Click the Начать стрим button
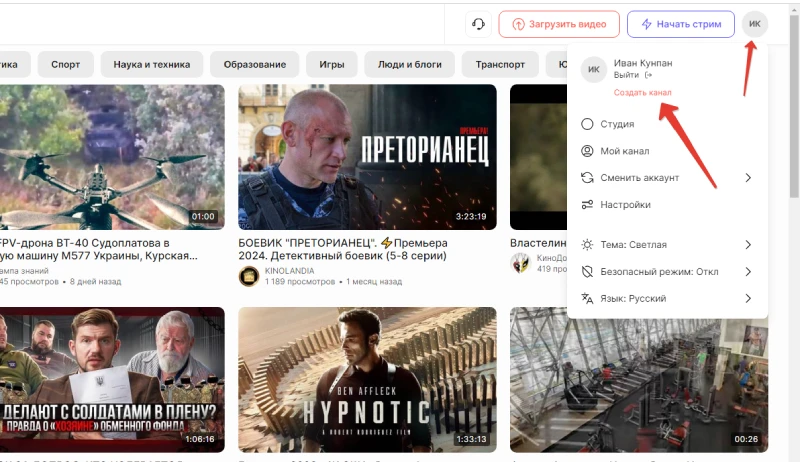Screen dimensions: 800x462 point(681,24)
